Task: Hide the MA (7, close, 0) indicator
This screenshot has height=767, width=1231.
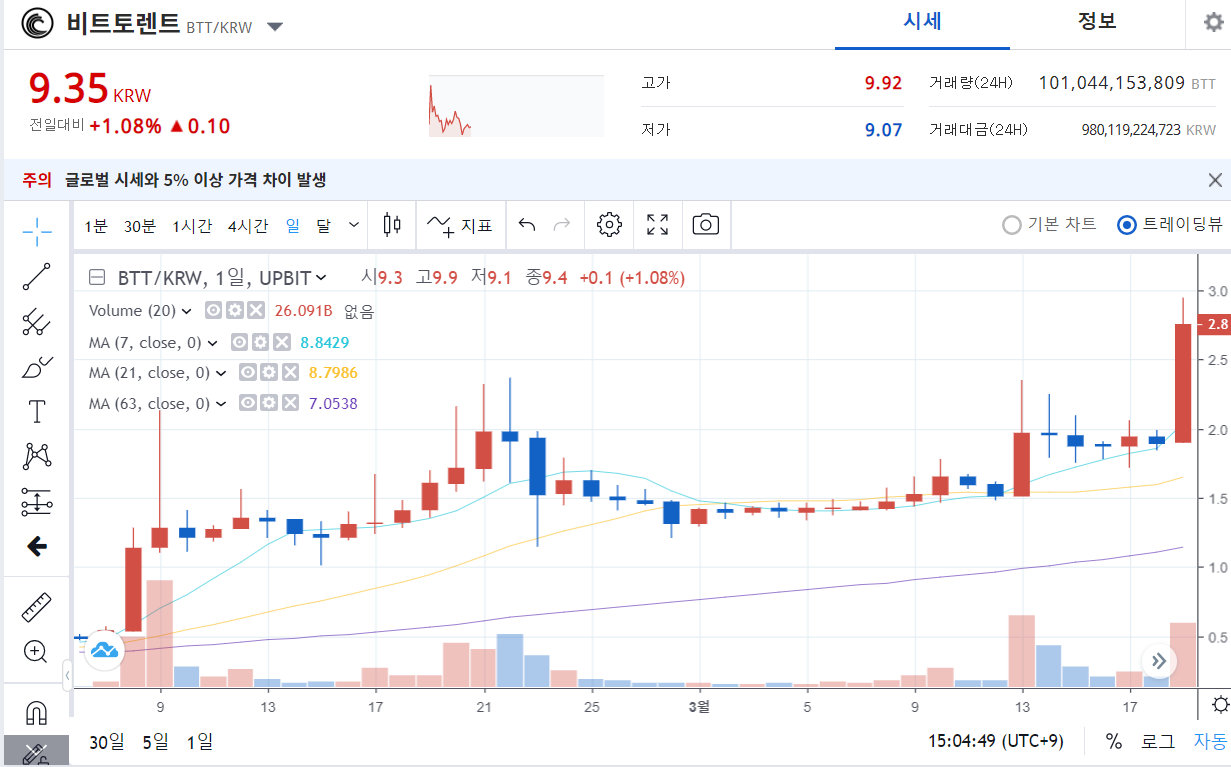Action: [x=239, y=342]
